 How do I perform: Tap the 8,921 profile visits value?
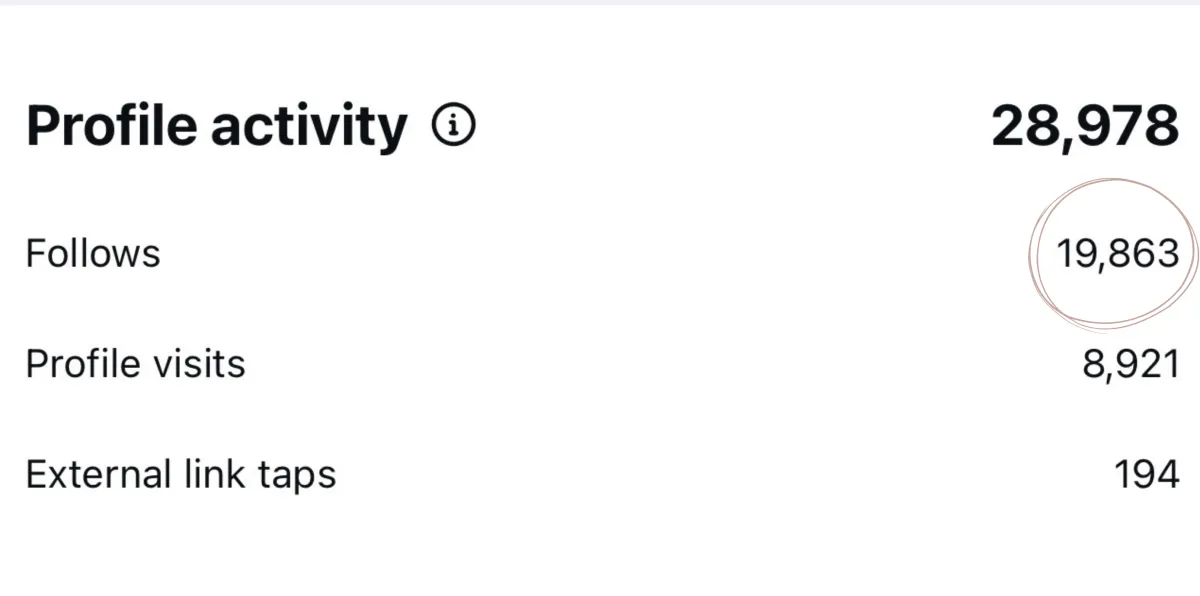1131,364
